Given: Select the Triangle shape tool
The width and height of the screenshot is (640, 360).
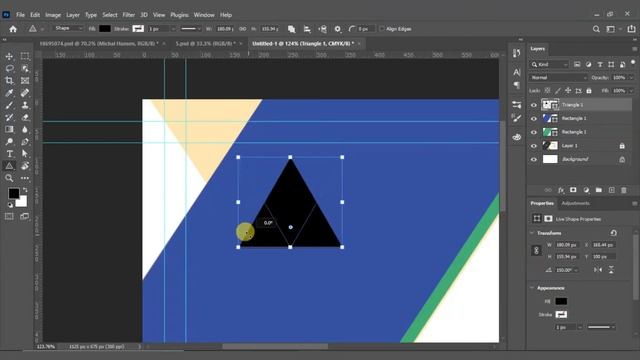Looking at the screenshot, I should pos(9,166).
